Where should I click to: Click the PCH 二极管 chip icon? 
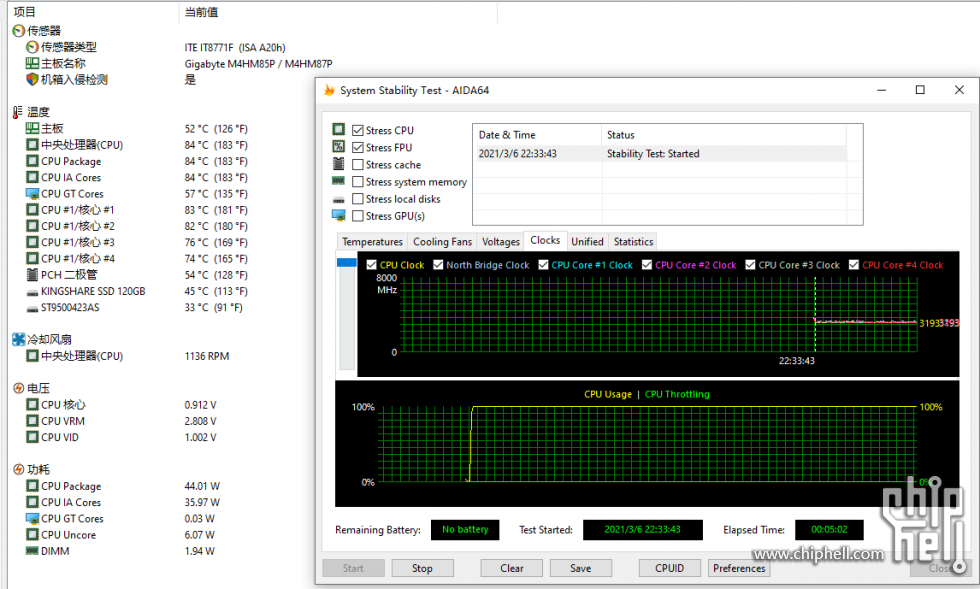click(x=32, y=274)
